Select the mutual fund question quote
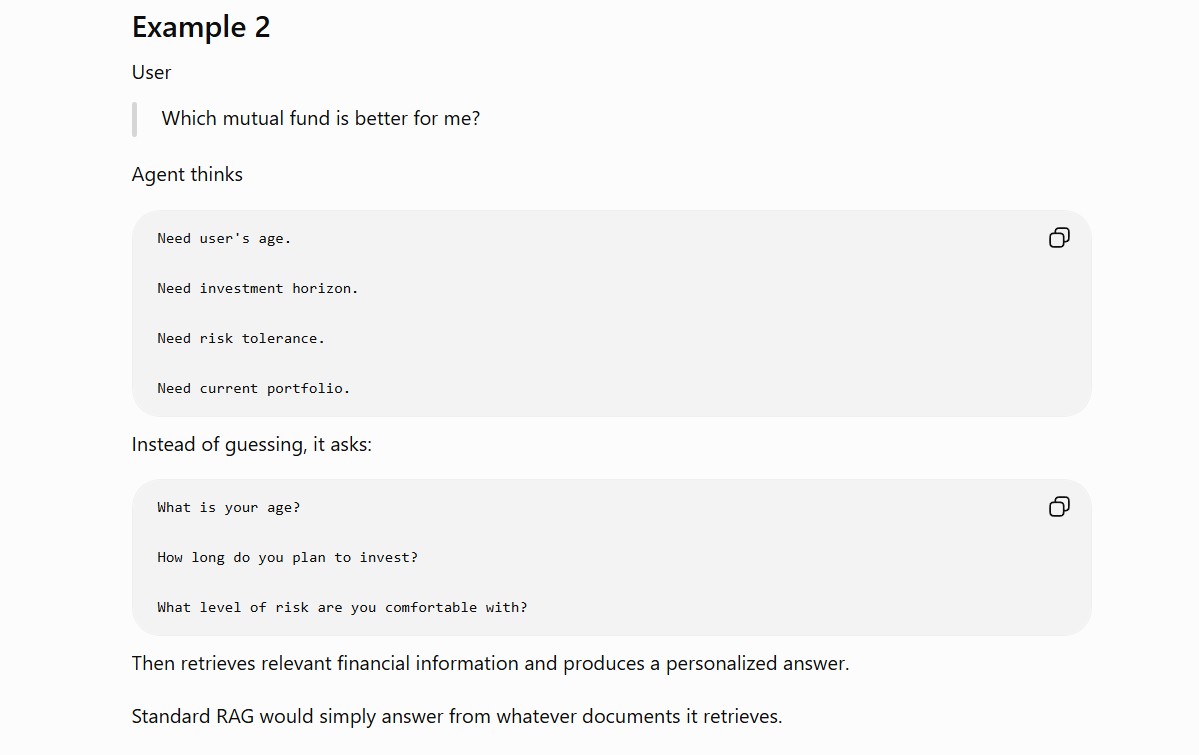 (320, 119)
